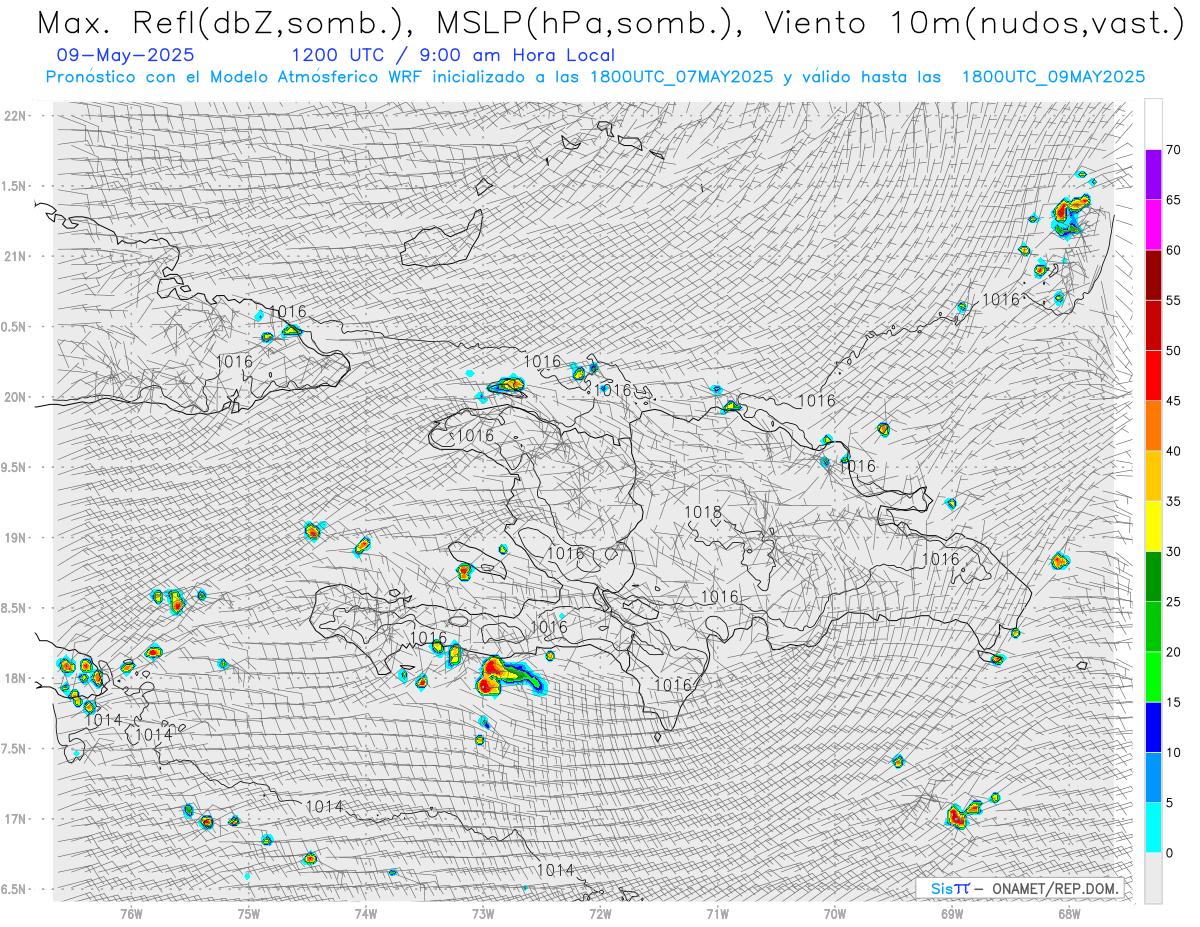Pick the gold 35-40 dBZ colorbar segment

pyautogui.click(x=1153, y=476)
